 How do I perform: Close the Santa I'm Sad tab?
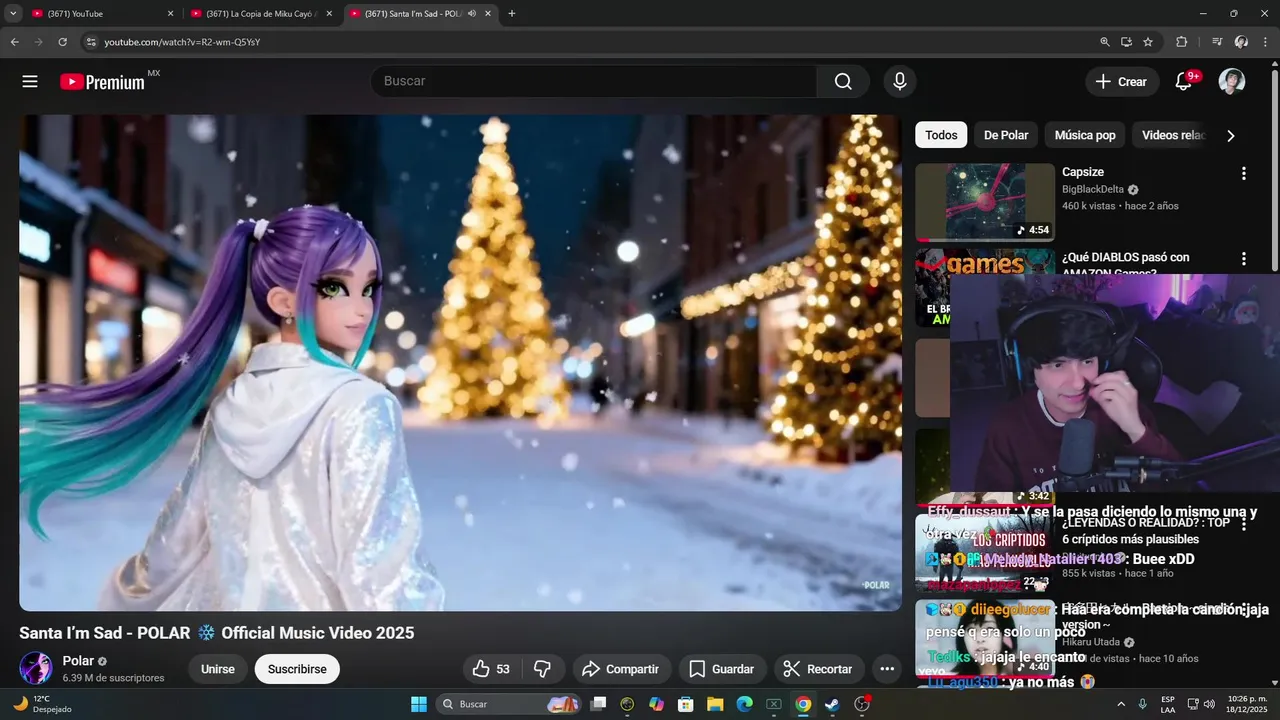click(488, 14)
